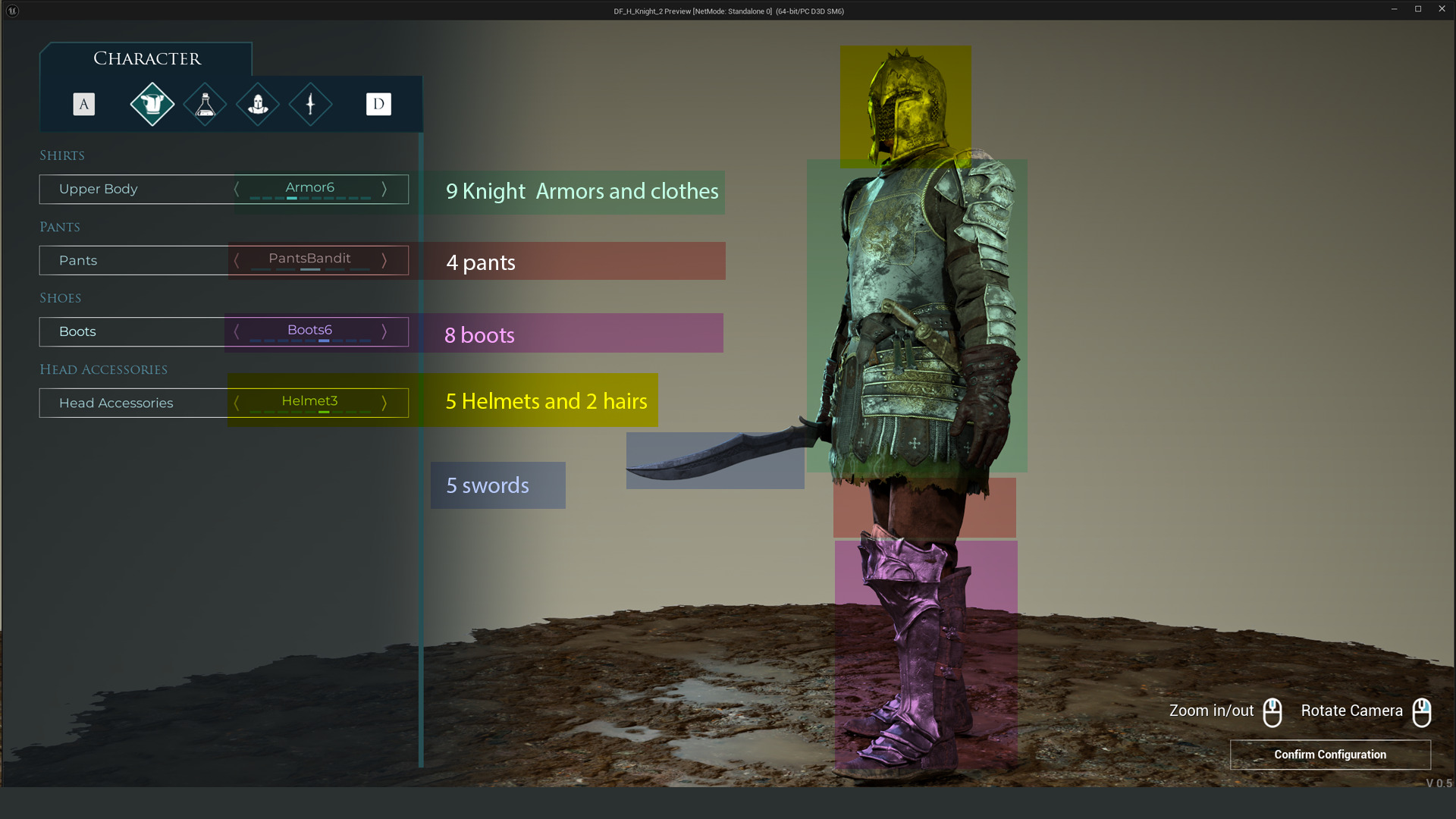Click the Boots6 value text
1456x819 pixels.
tap(309, 329)
